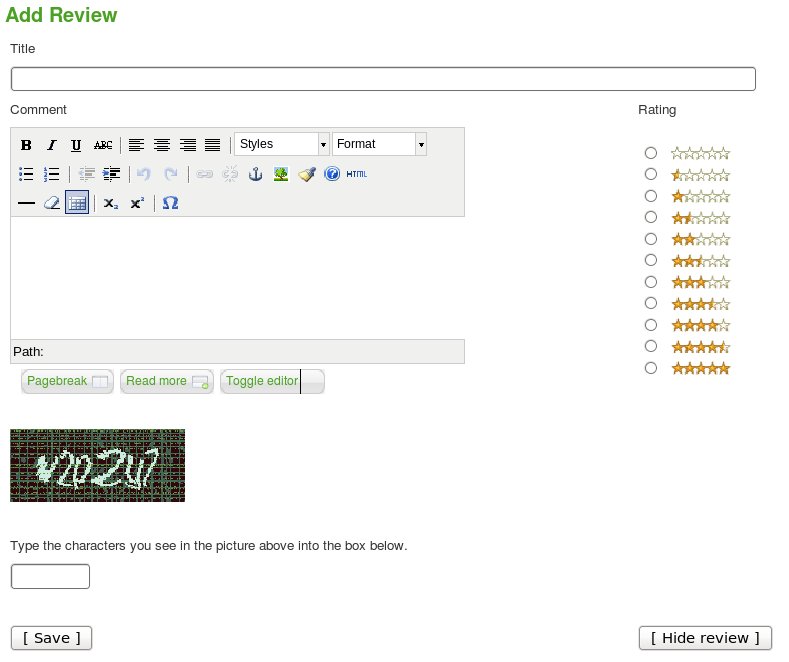Select the zero-star rating option
The height and width of the screenshot is (662, 789).
click(x=651, y=153)
